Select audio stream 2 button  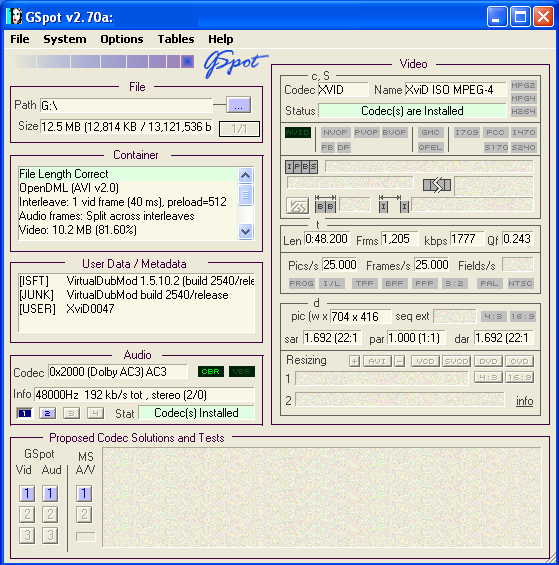pyautogui.click(x=47, y=413)
